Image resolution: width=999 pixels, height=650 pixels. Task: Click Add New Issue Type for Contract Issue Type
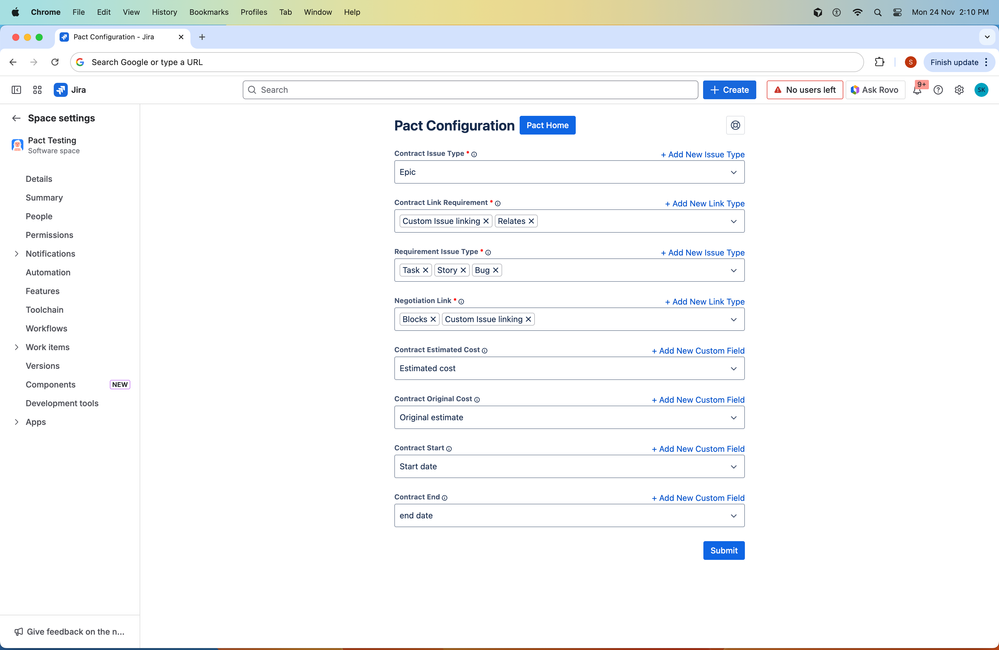pos(703,154)
